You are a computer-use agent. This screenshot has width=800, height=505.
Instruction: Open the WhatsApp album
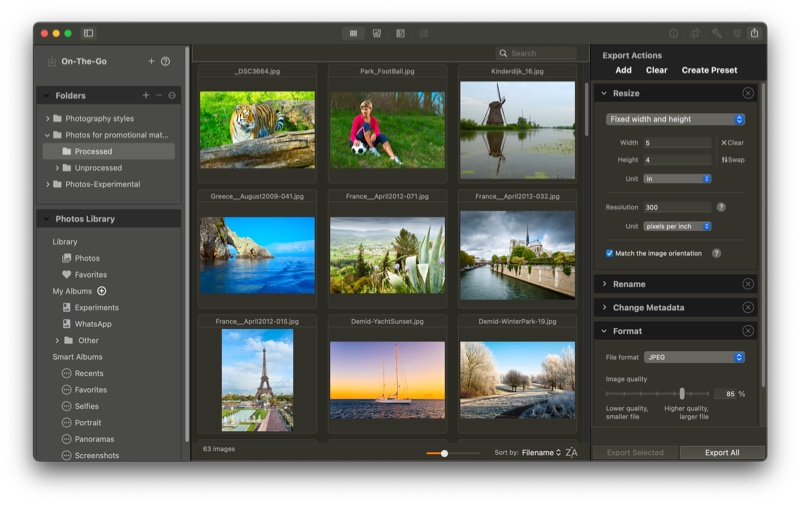click(x=87, y=324)
